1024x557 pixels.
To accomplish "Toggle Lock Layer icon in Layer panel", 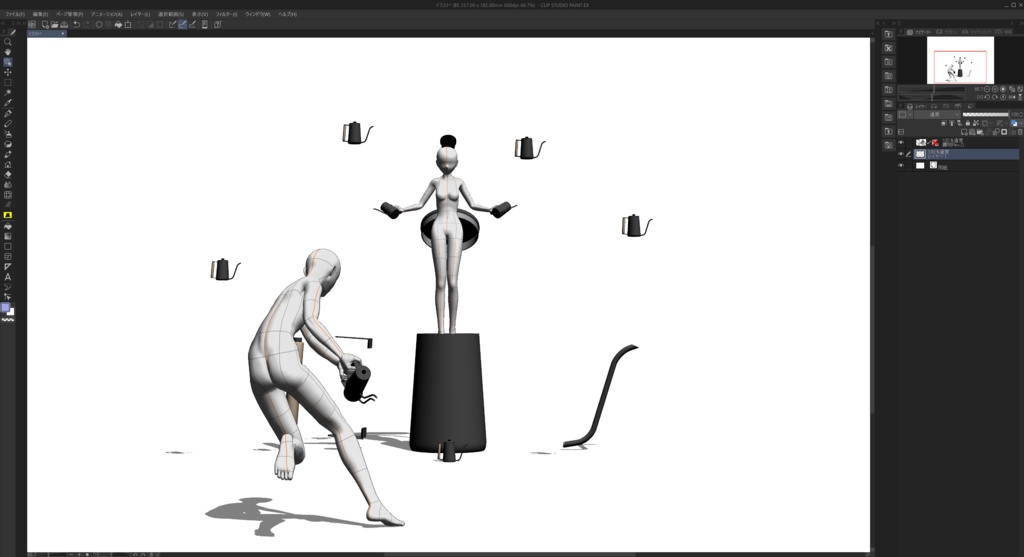I will 968,123.
